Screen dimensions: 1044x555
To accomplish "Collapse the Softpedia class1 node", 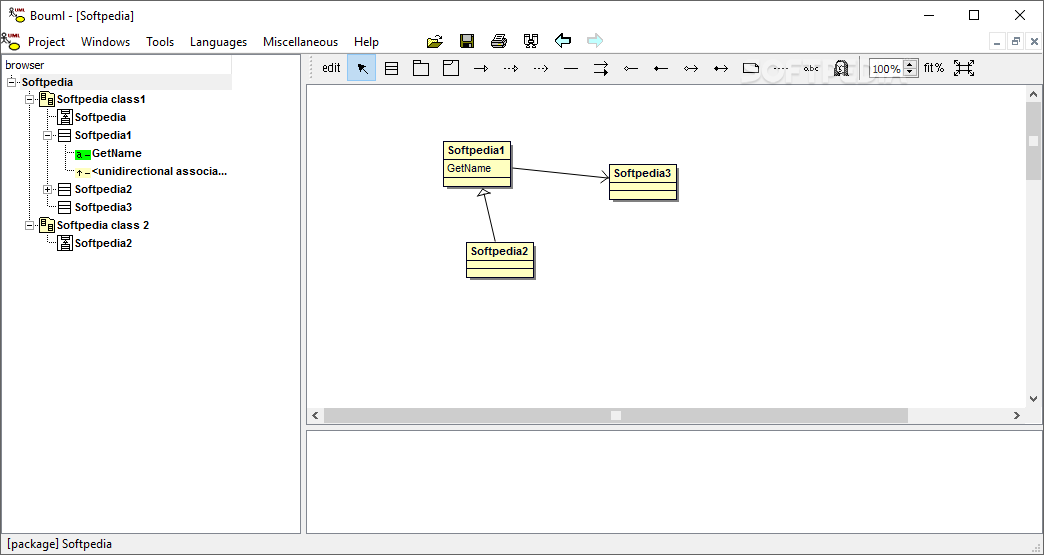I will click(x=29, y=99).
